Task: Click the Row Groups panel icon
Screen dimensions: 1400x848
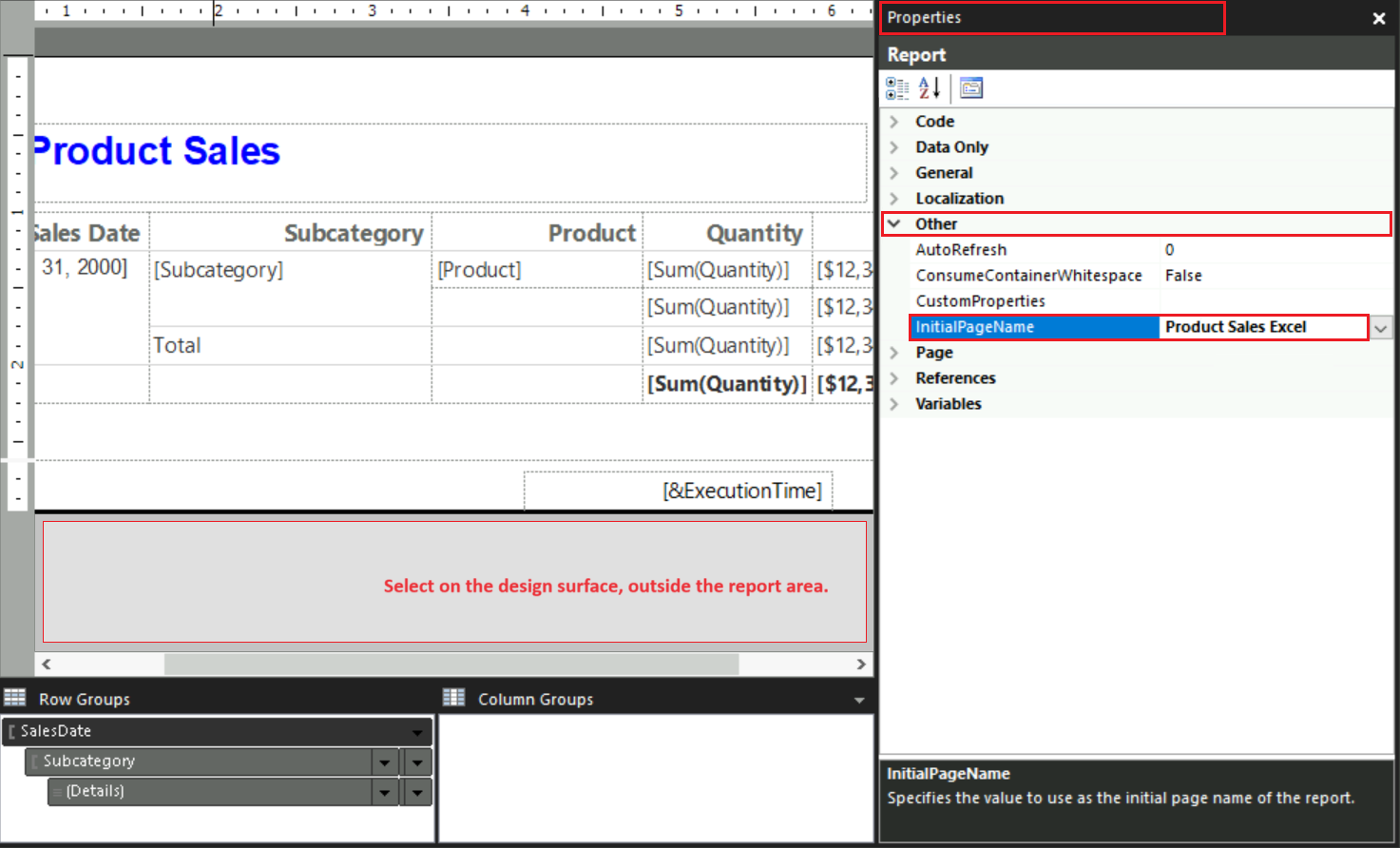Action: (15, 698)
